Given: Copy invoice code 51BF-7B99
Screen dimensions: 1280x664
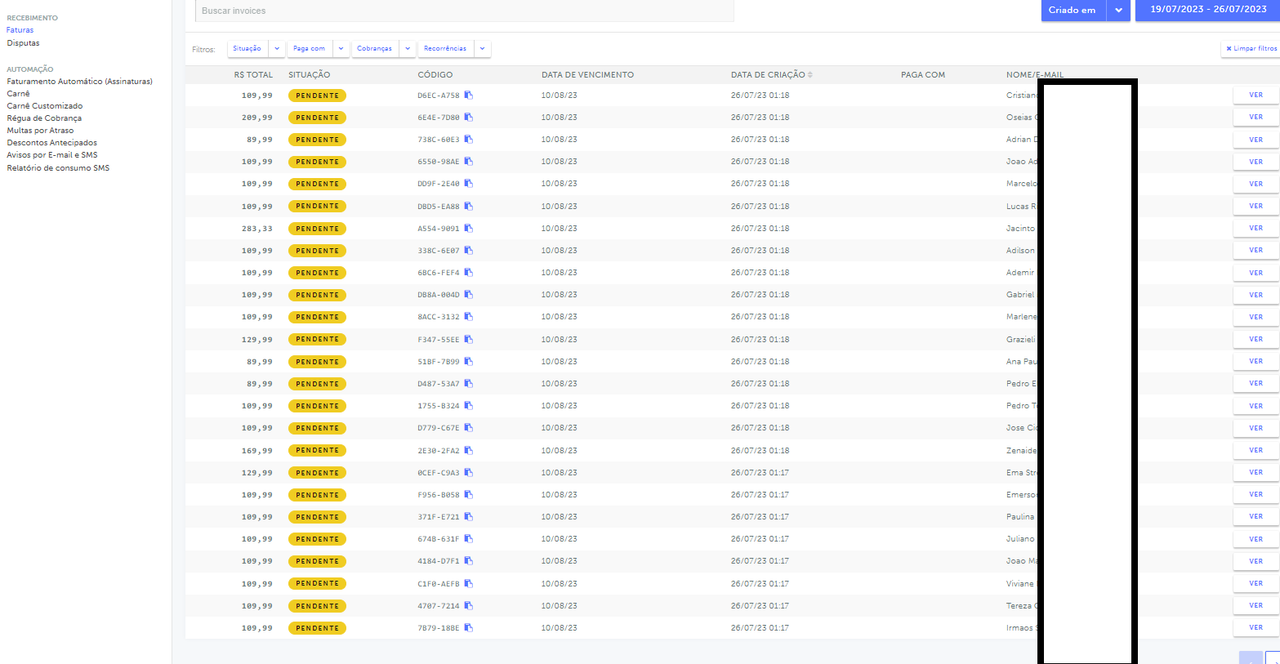Looking at the screenshot, I should tap(469, 361).
